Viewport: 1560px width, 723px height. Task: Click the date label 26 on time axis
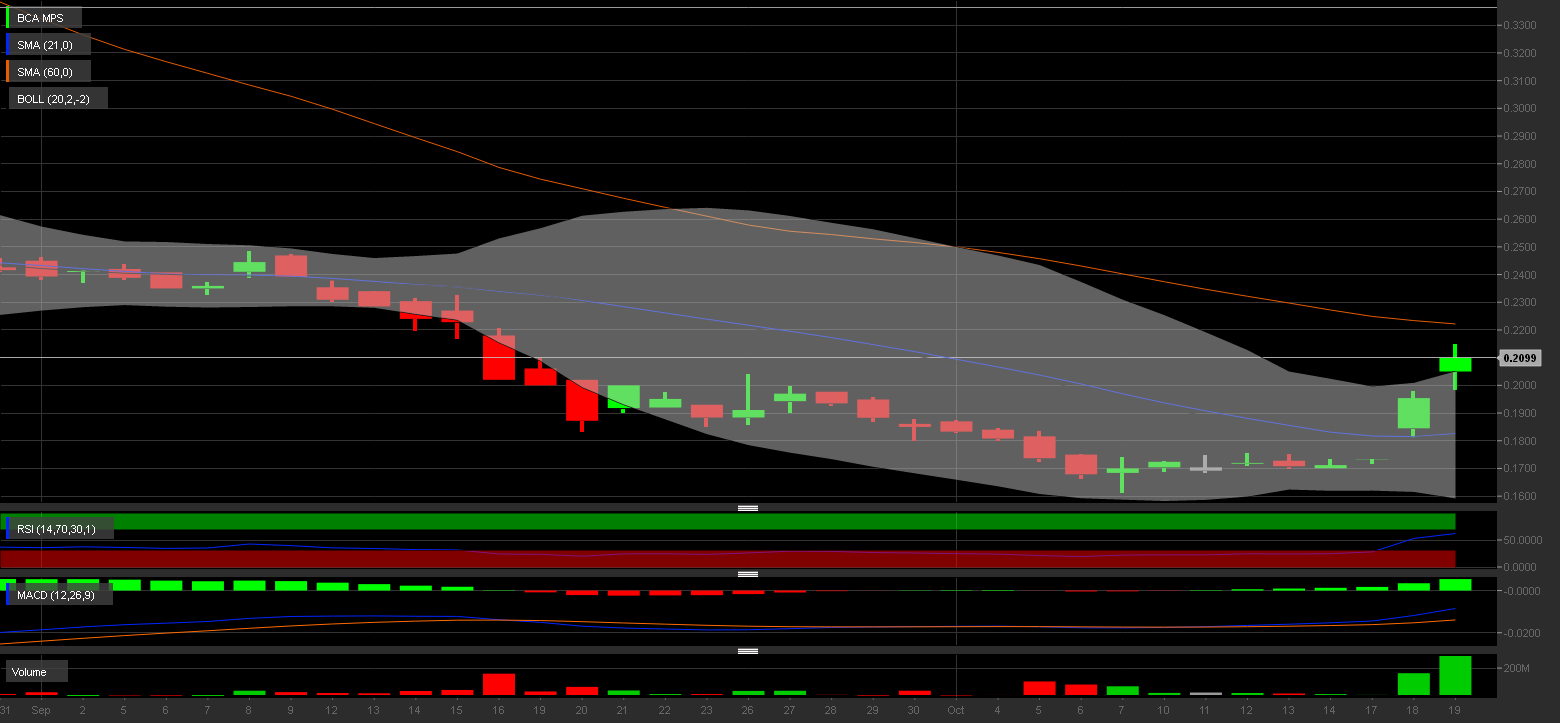748,711
